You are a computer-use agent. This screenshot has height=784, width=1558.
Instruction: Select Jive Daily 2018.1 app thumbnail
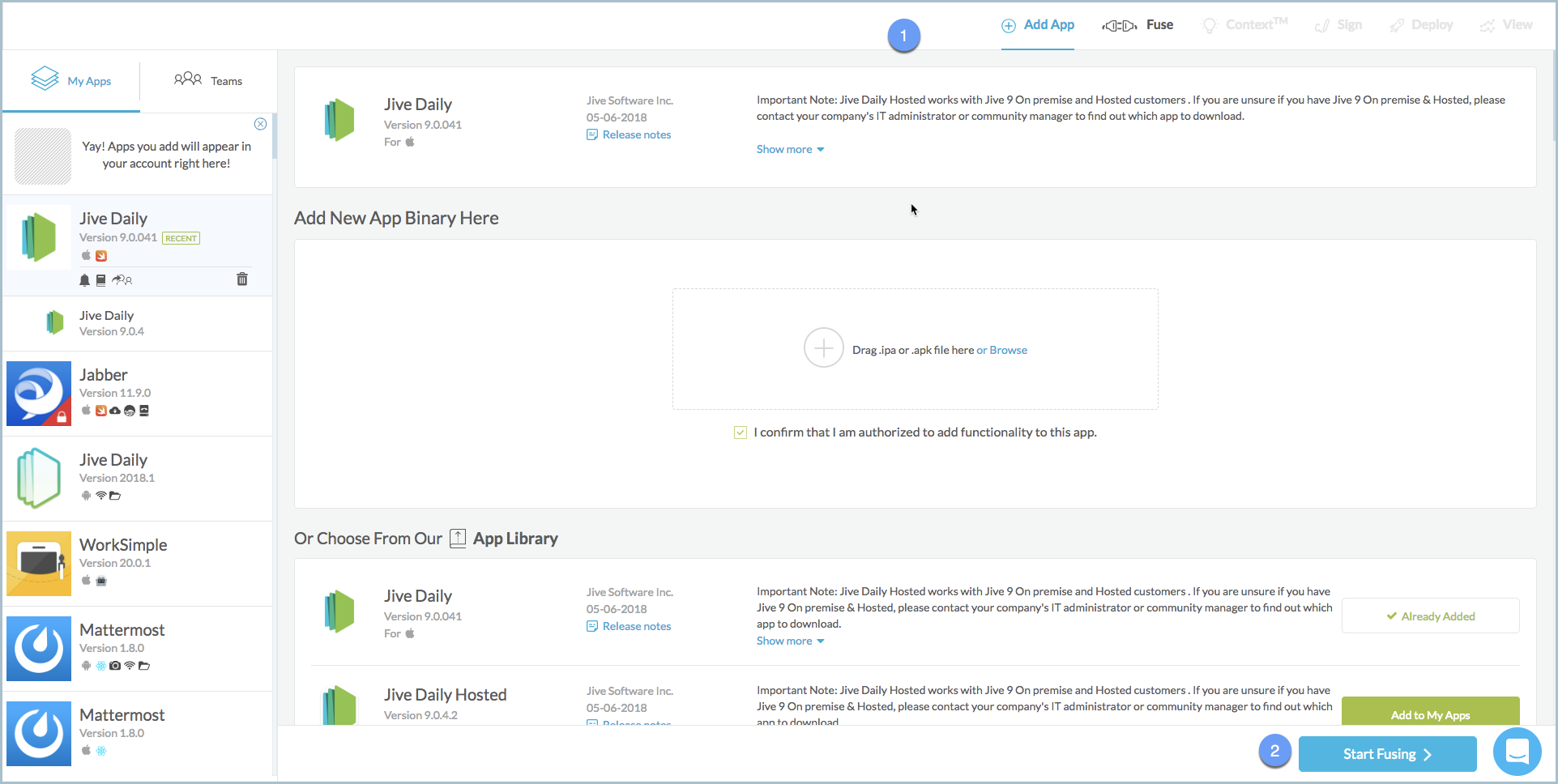pyautogui.click(x=39, y=479)
